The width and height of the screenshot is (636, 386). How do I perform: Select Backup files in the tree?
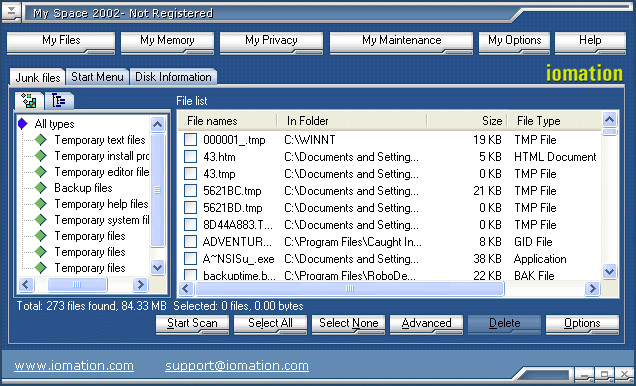(83, 188)
